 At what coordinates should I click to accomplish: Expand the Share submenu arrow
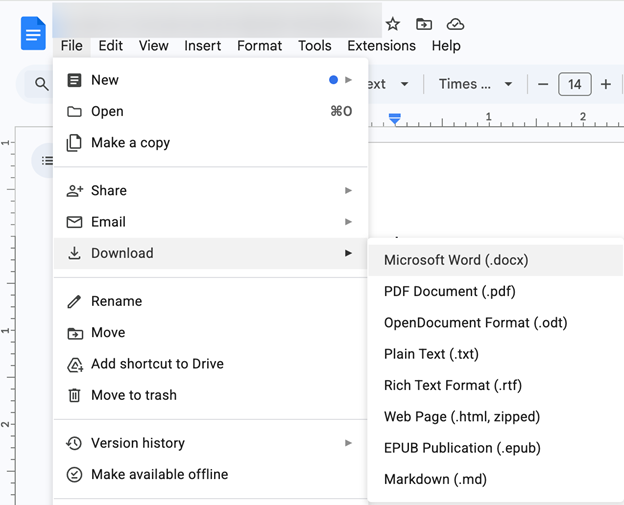(x=348, y=191)
